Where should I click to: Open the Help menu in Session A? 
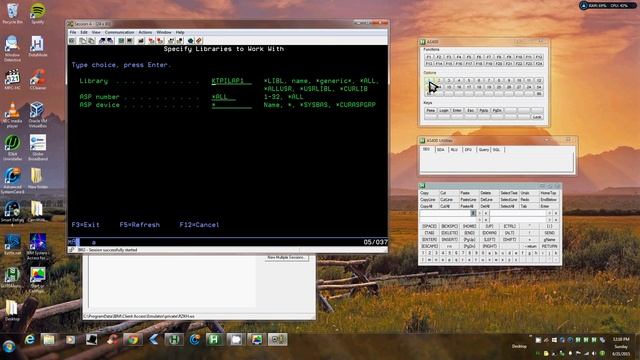tap(180, 32)
